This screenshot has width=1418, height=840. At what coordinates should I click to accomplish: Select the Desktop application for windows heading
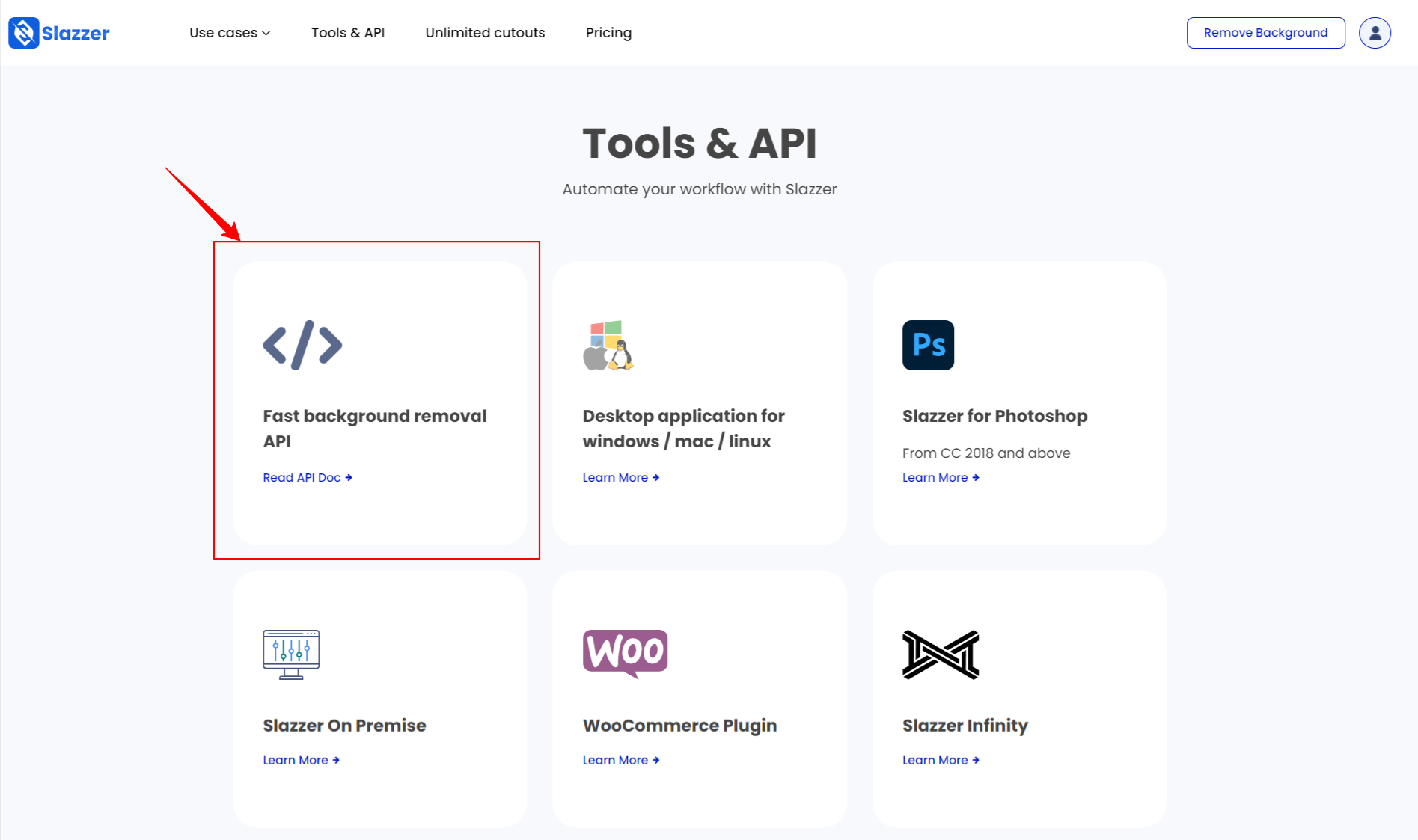[x=683, y=429]
